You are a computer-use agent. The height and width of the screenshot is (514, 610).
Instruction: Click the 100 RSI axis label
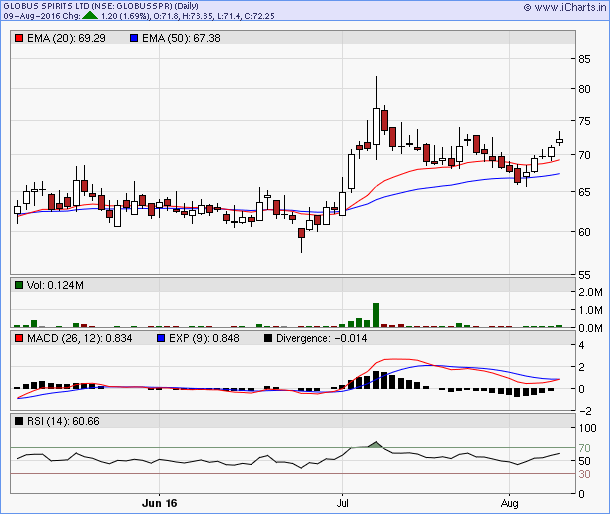click(587, 428)
